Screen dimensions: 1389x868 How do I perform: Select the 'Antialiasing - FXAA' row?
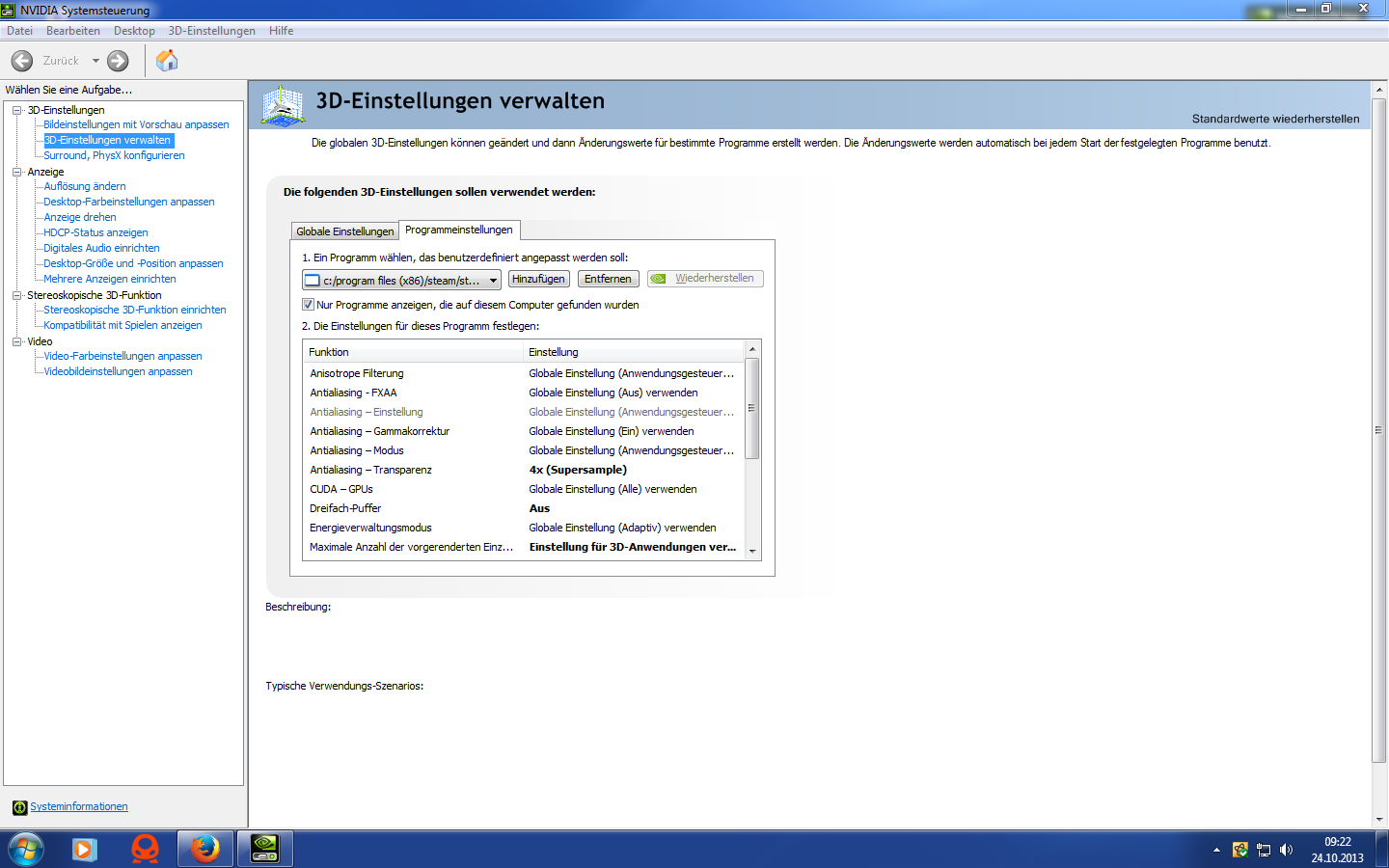tap(524, 393)
